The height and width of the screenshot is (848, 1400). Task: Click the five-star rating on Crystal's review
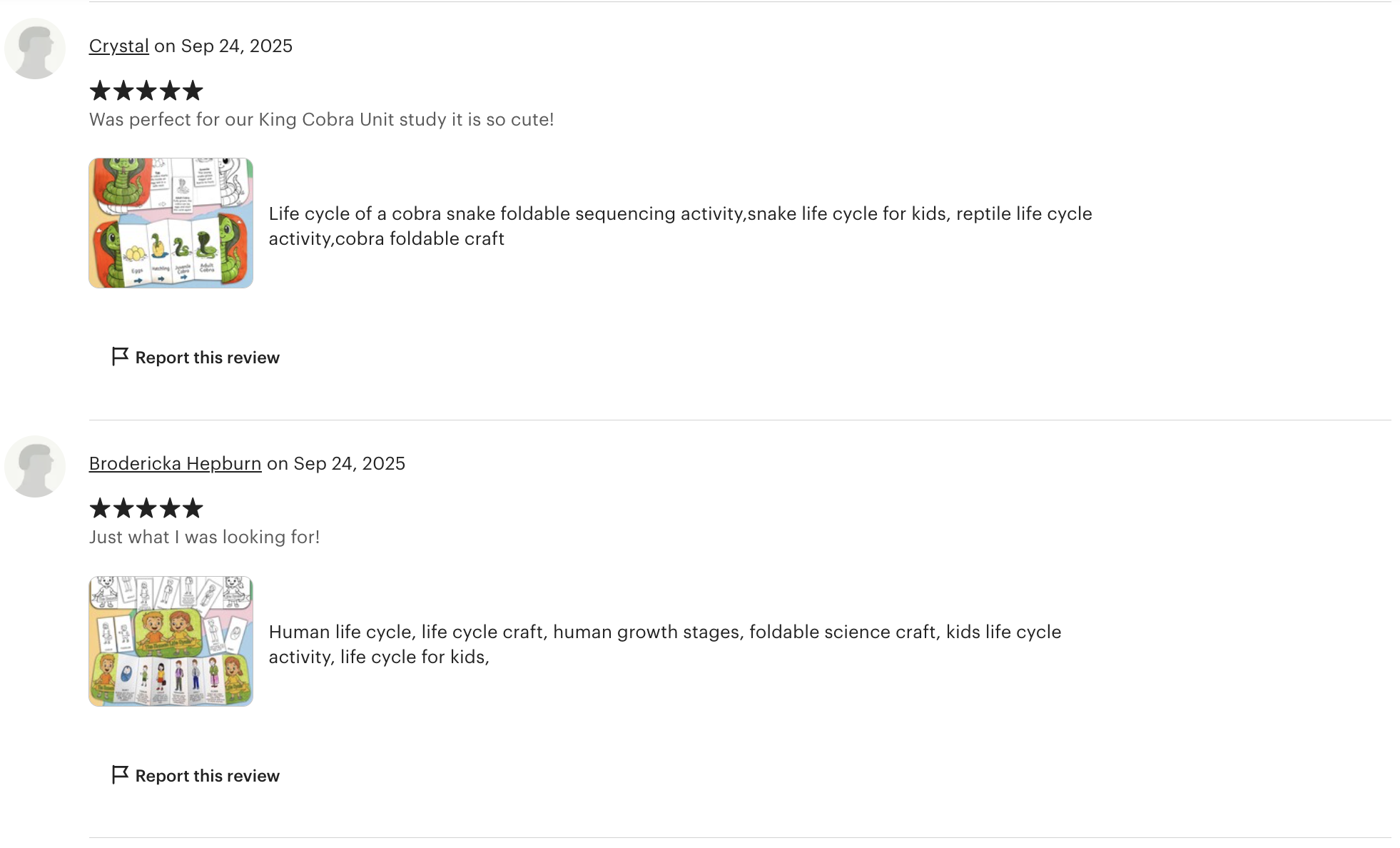(146, 91)
